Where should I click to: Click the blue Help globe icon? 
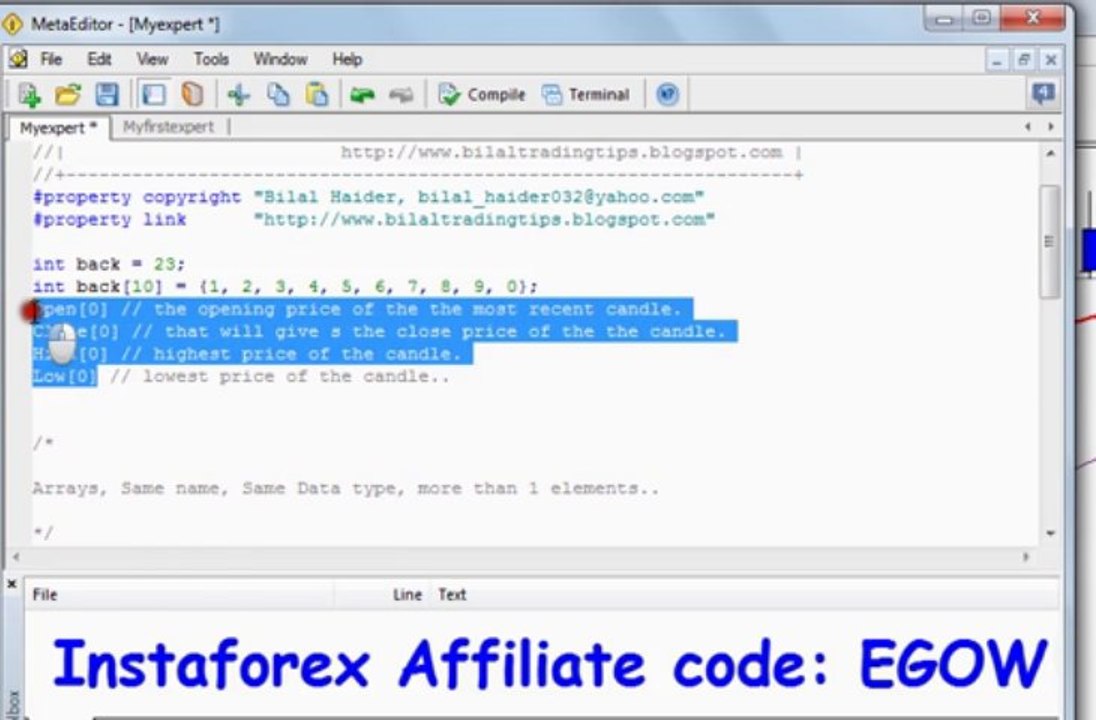(668, 94)
